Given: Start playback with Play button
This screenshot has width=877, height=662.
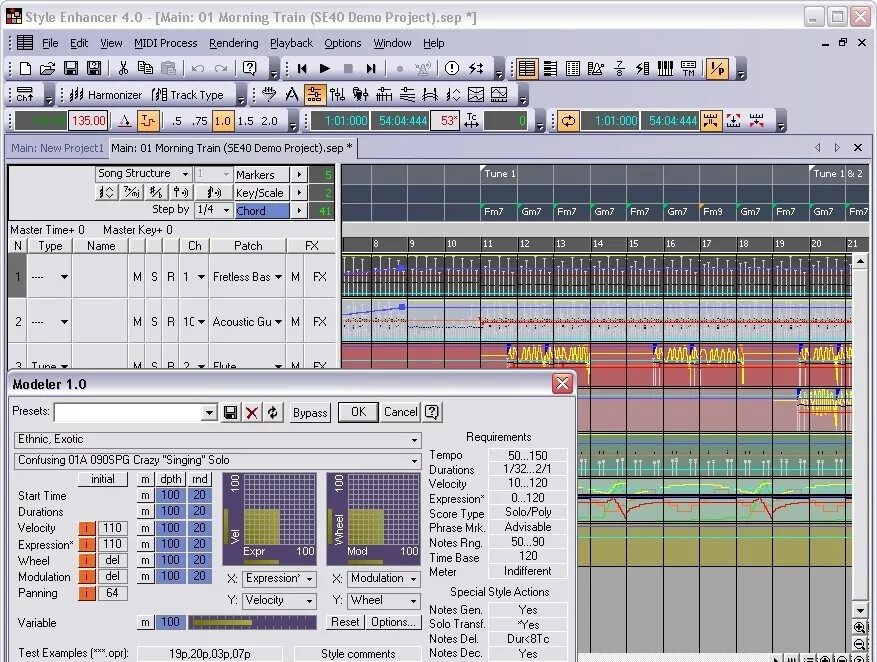Looking at the screenshot, I should [x=324, y=69].
